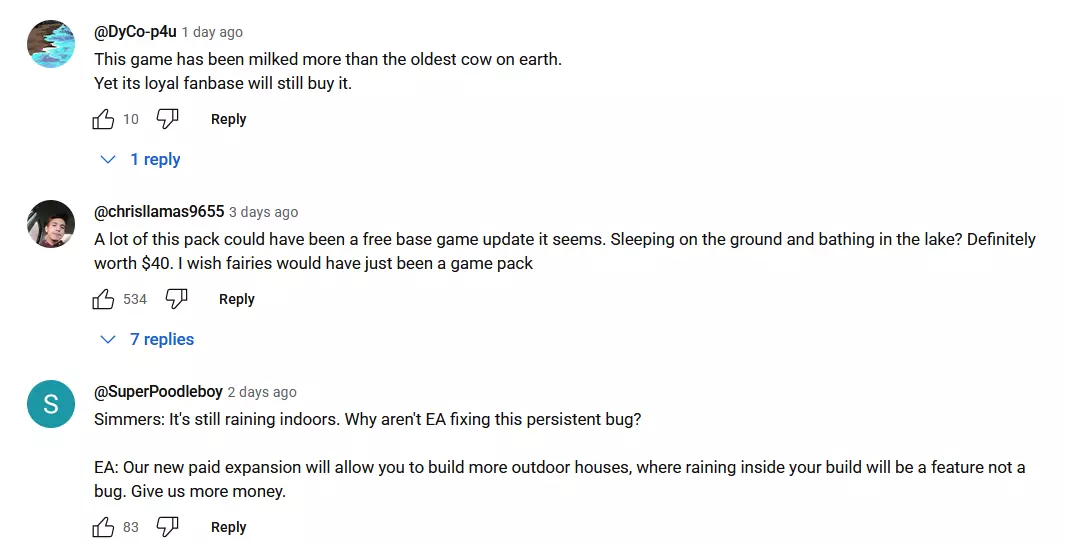
Task: Reply to the @chrisllamas9655 comment
Action: [x=237, y=300]
